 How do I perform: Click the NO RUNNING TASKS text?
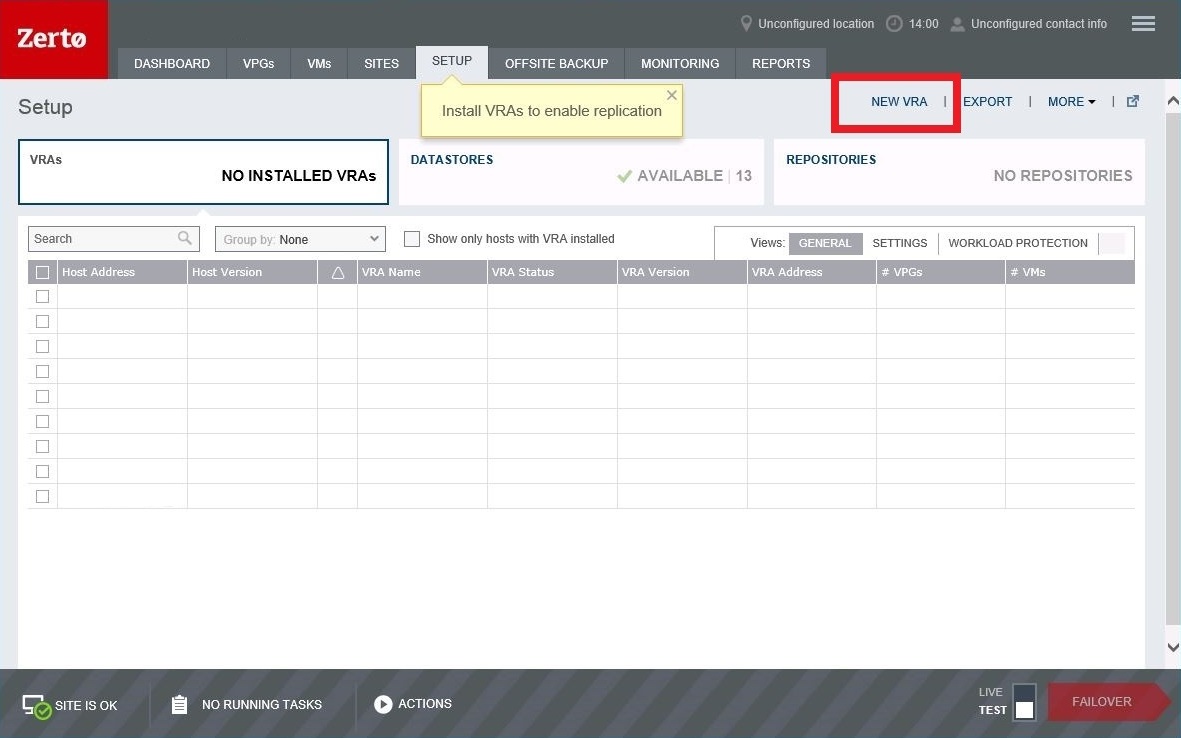262,705
